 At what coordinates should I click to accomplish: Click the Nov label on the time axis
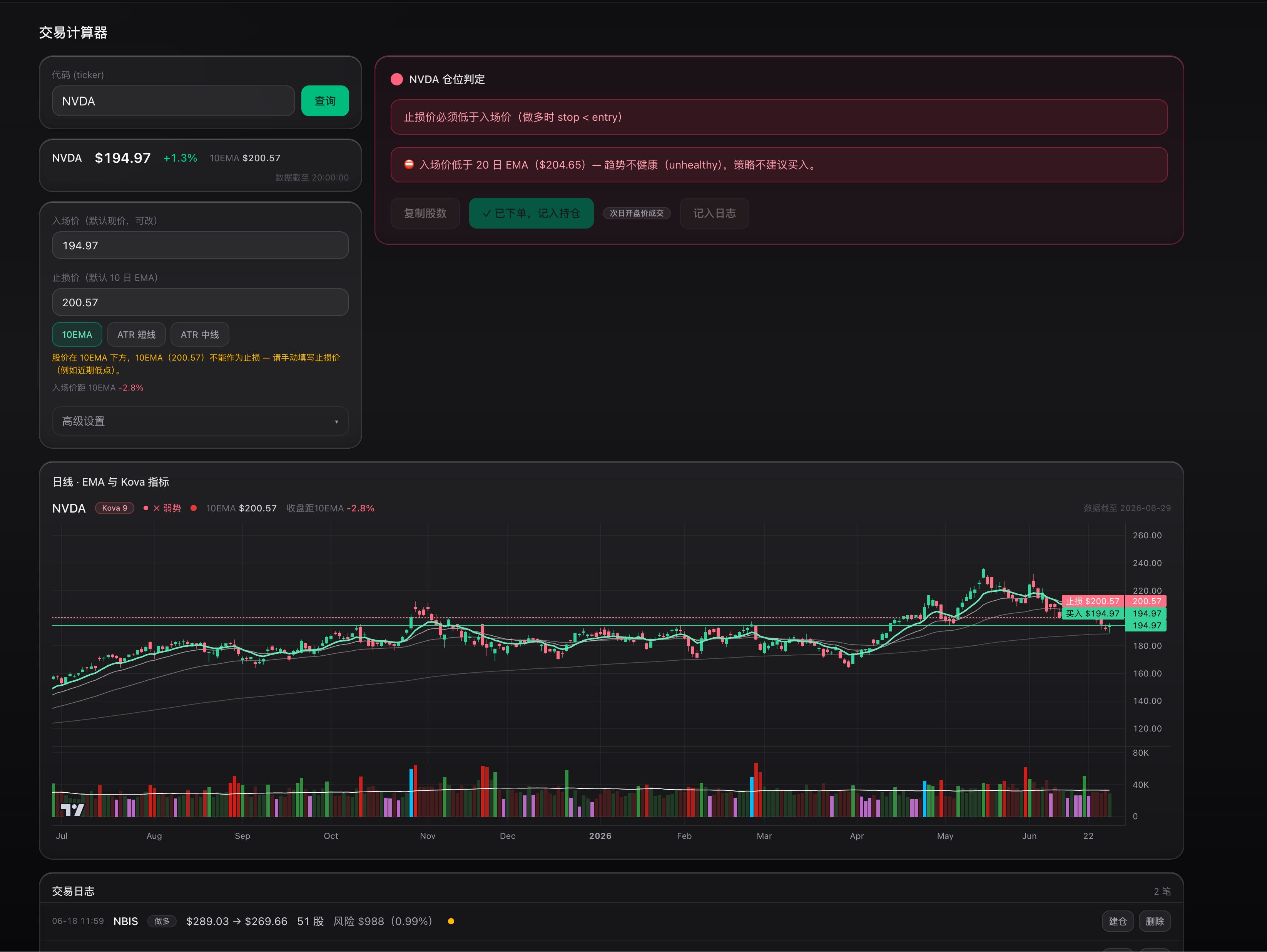point(427,836)
